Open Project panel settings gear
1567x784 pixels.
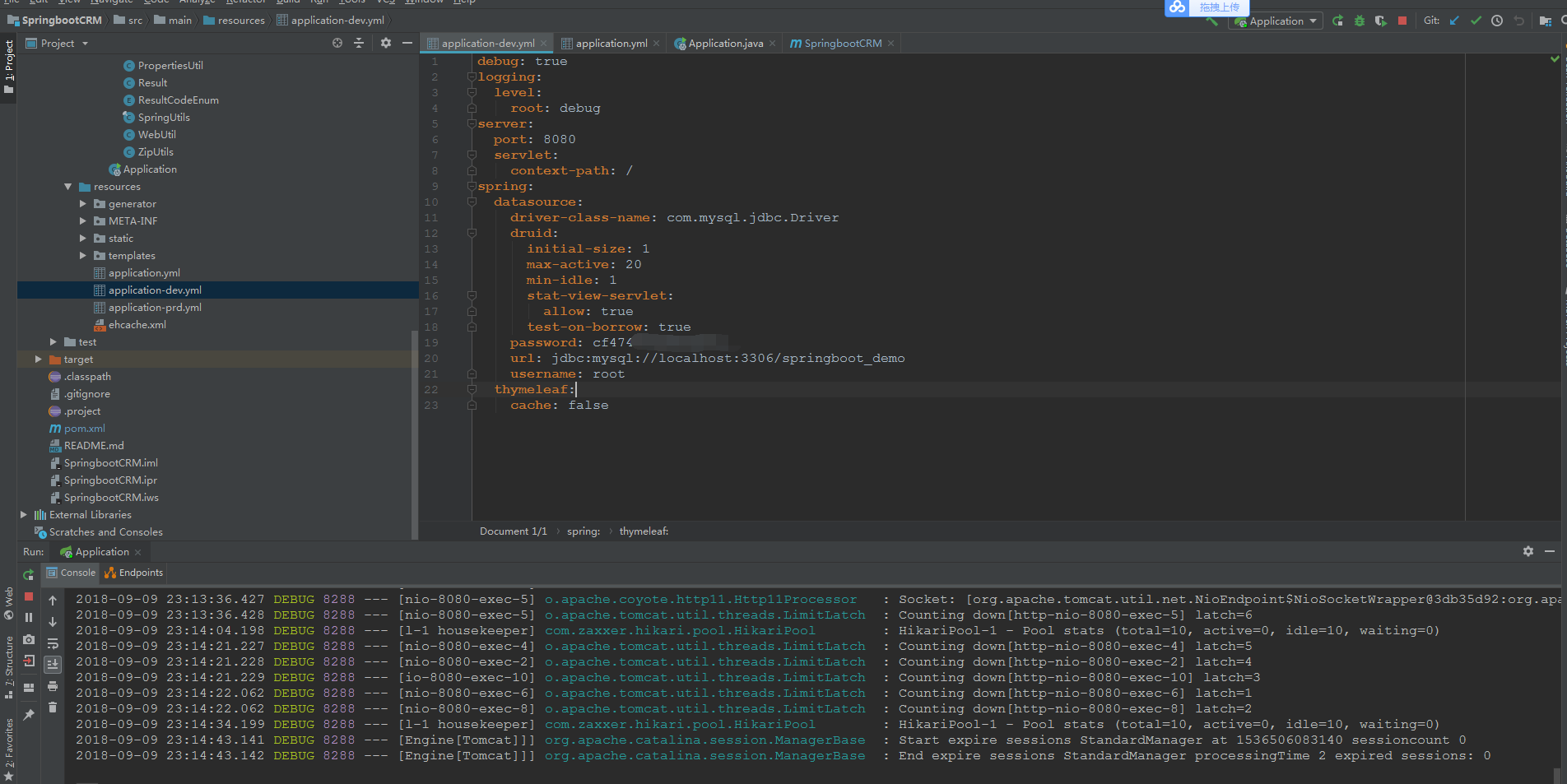(x=386, y=43)
